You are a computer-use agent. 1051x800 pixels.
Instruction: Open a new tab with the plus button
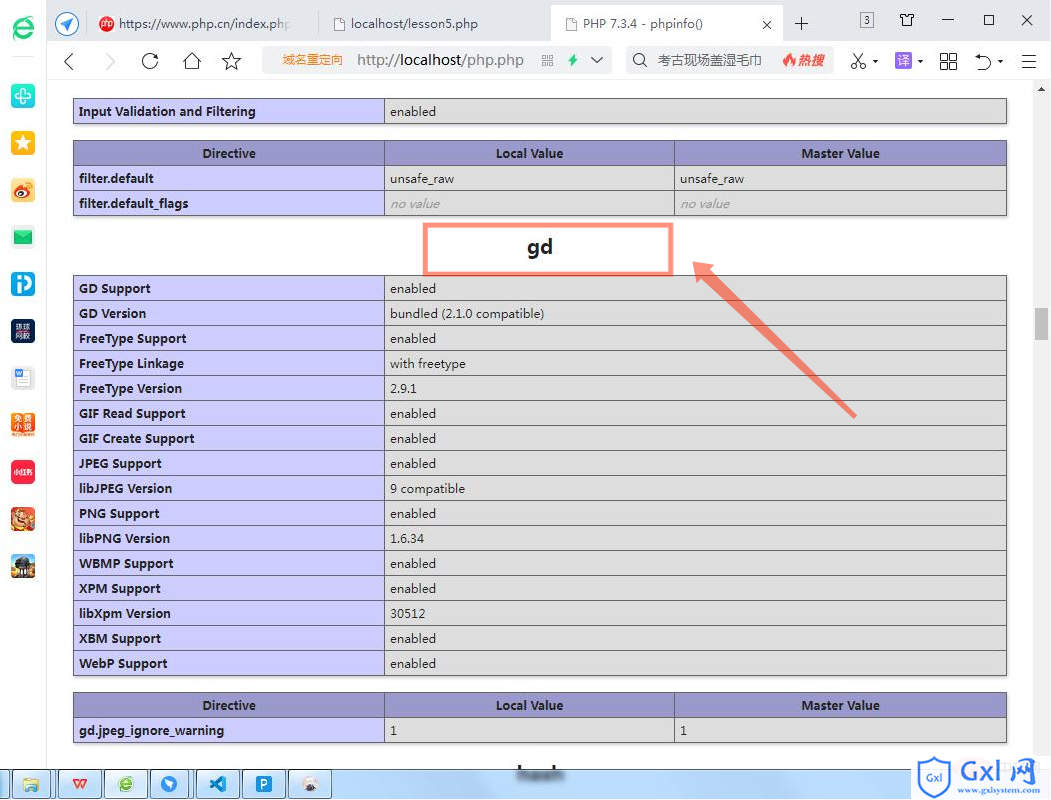pos(801,24)
